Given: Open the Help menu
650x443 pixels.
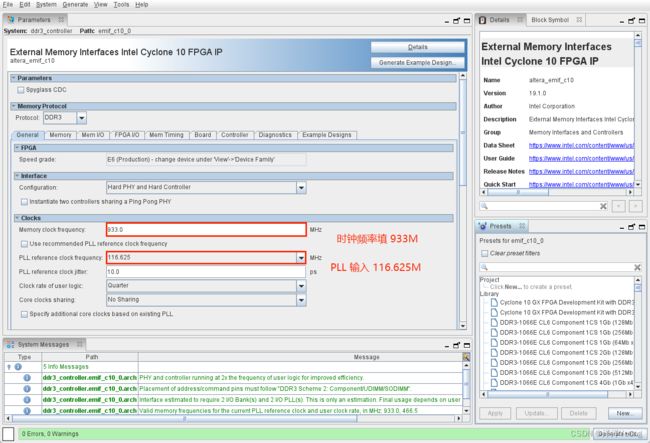Looking at the screenshot, I should tap(141, 5).
